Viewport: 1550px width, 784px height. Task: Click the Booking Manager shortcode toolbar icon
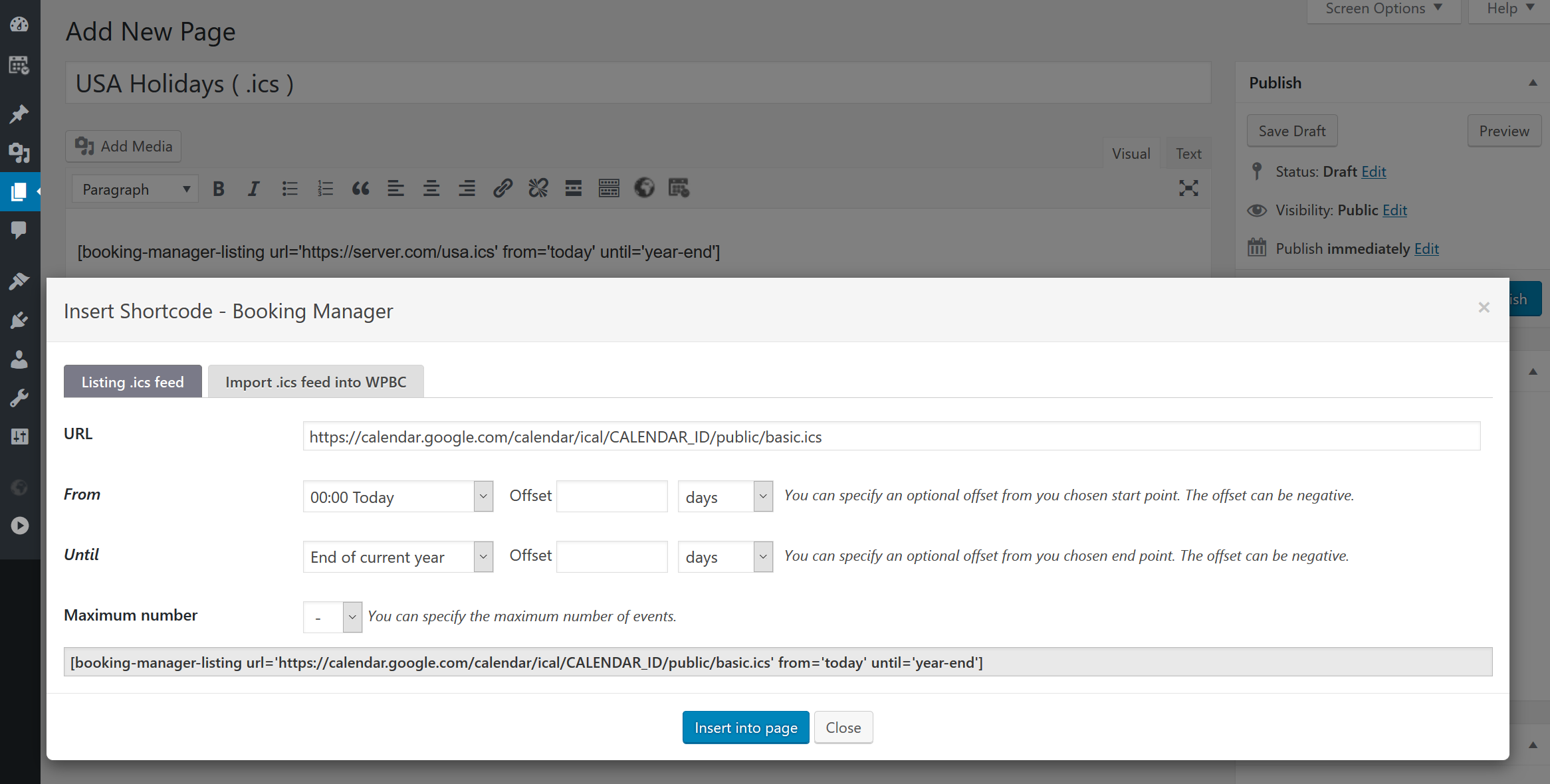point(679,188)
